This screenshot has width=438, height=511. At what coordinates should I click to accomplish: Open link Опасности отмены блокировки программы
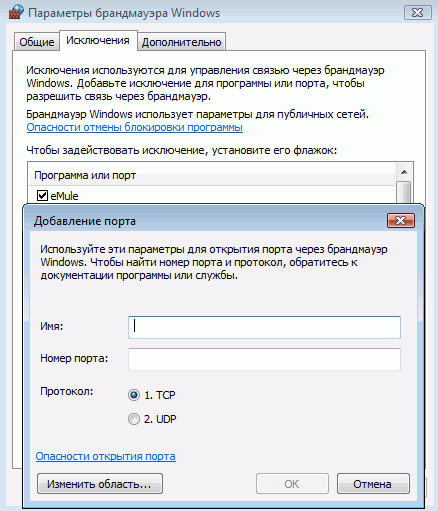pyautogui.click(x=135, y=127)
